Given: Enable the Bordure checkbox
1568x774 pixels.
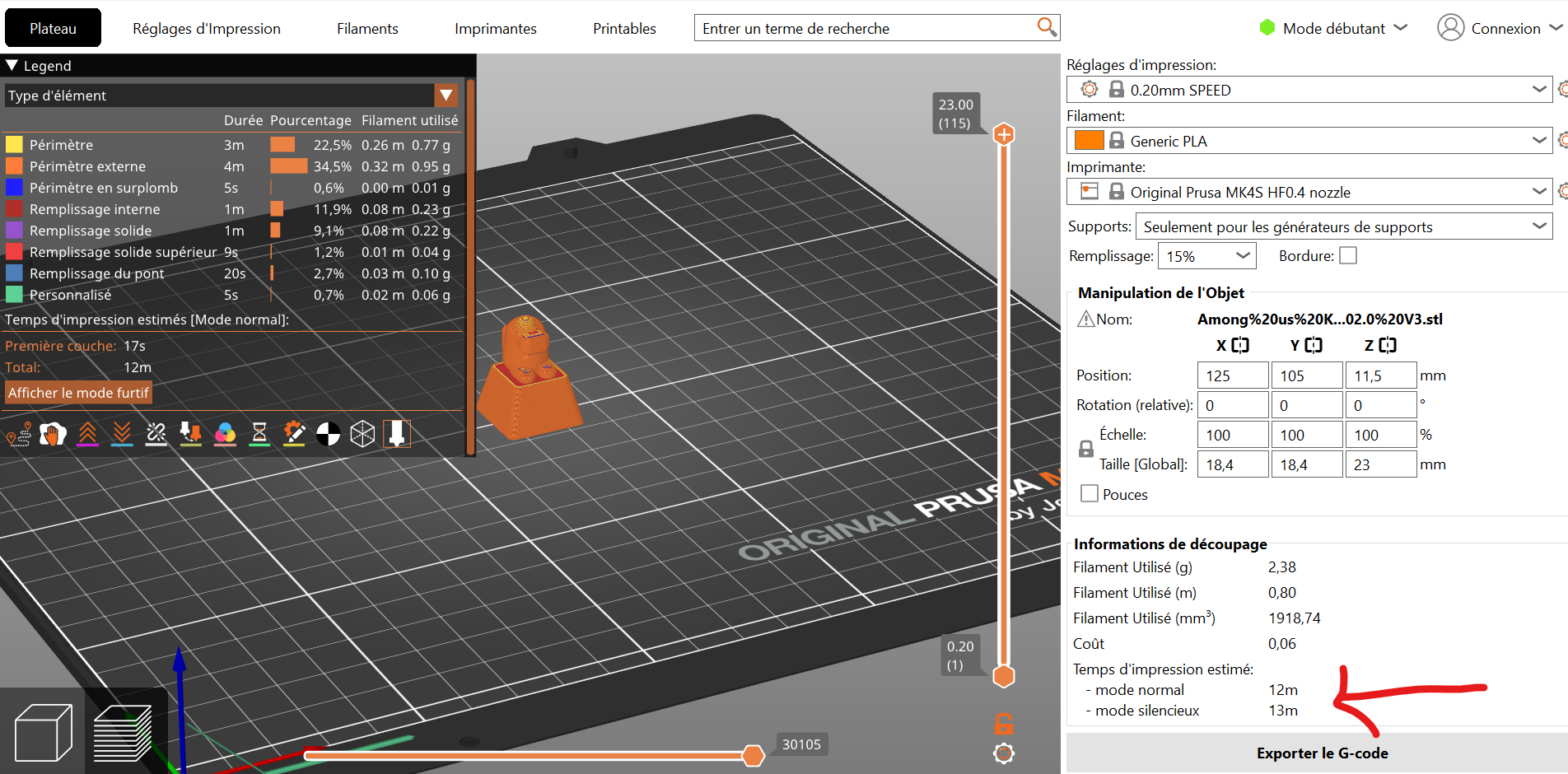Looking at the screenshot, I should (x=1348, y=256).
